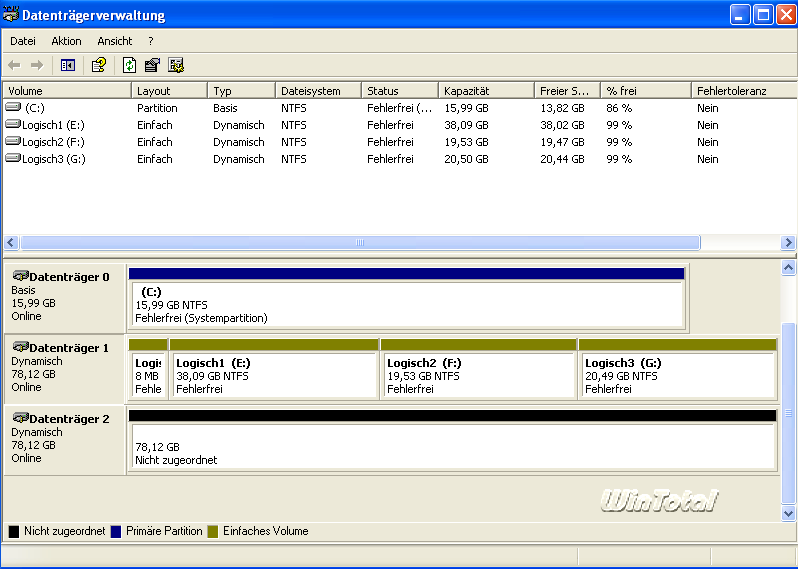Click the scroll down arrow in disk pane

[788, 513]
